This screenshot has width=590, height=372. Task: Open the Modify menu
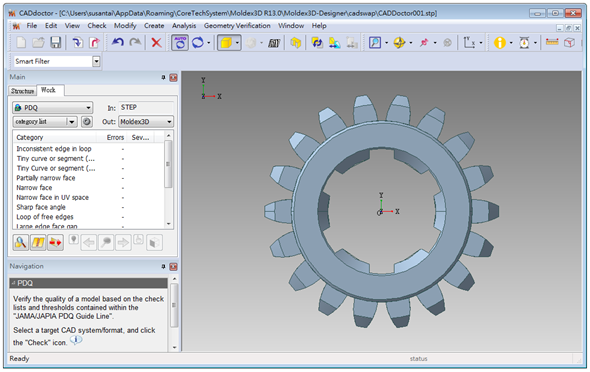125,26
